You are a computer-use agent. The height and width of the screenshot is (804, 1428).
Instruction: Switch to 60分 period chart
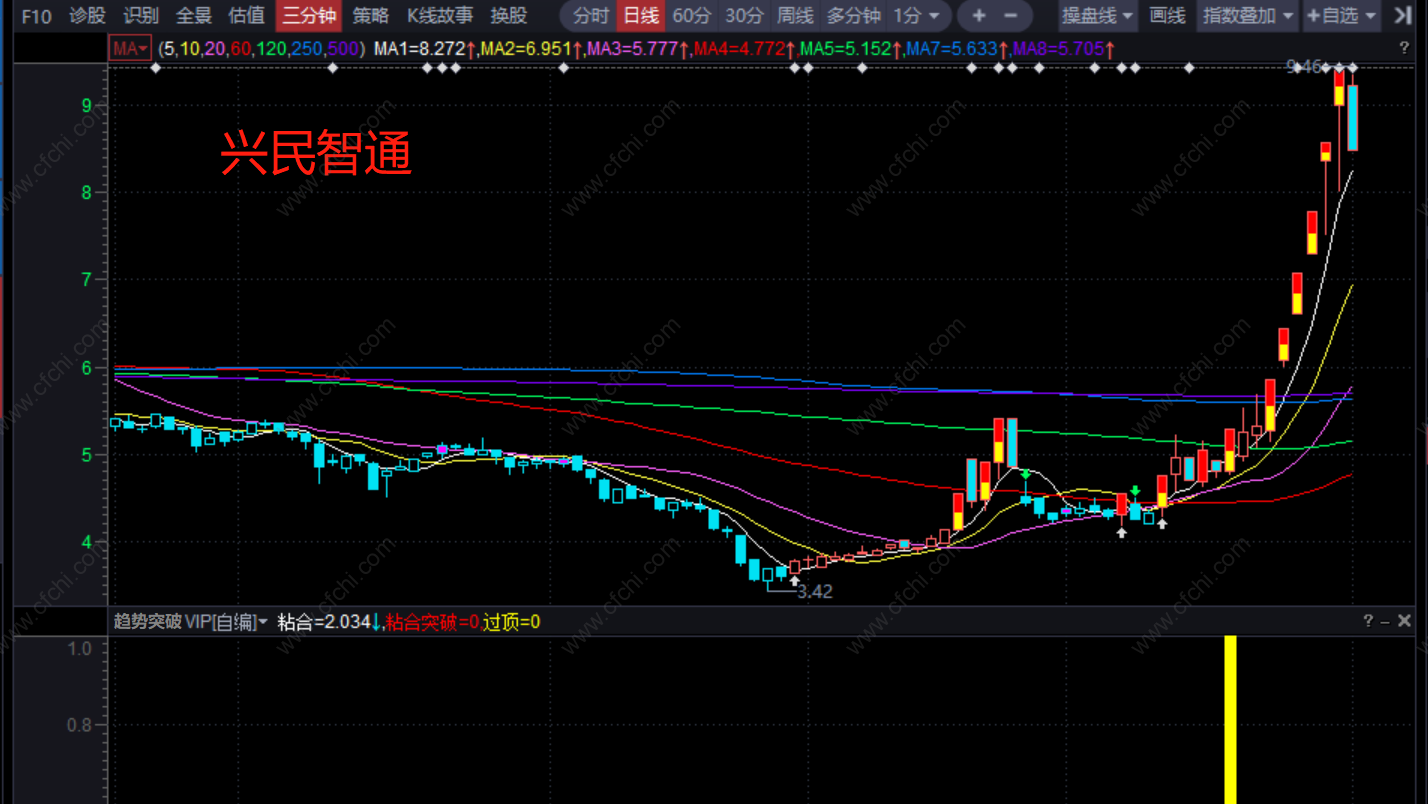692,16
